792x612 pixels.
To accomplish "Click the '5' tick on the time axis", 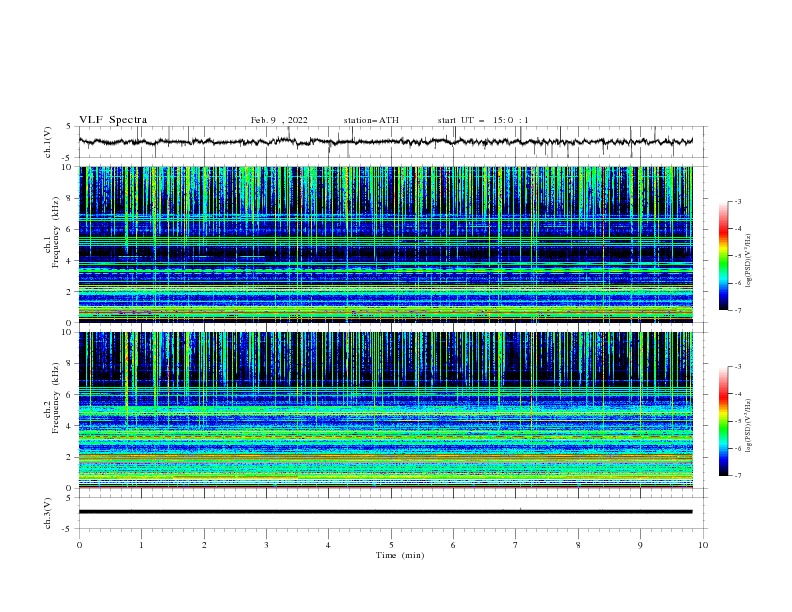I will point(391,545).
